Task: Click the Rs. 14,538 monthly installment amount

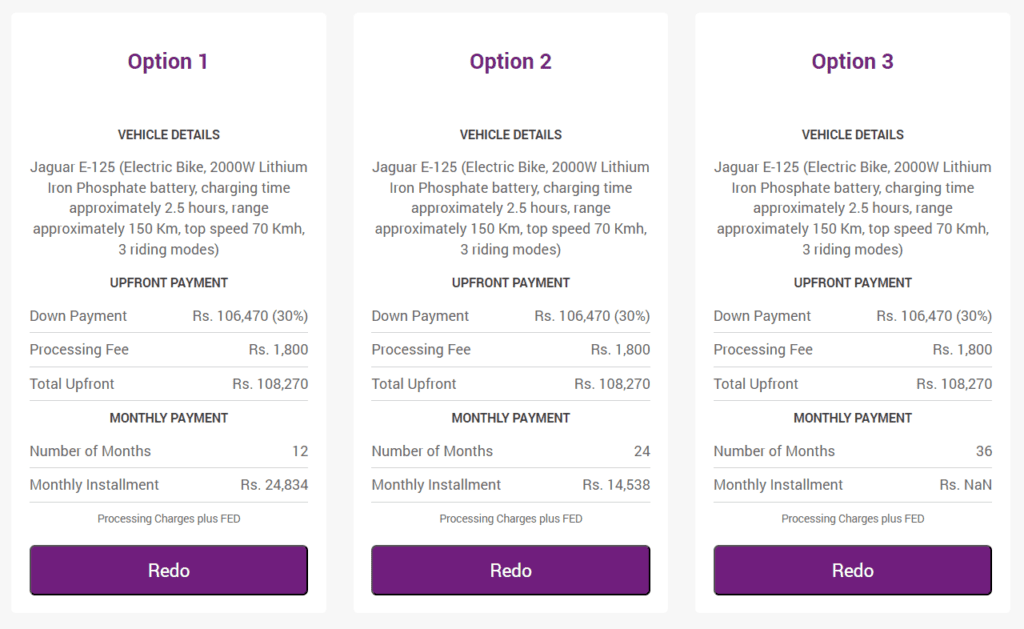Action: (616, 485)
